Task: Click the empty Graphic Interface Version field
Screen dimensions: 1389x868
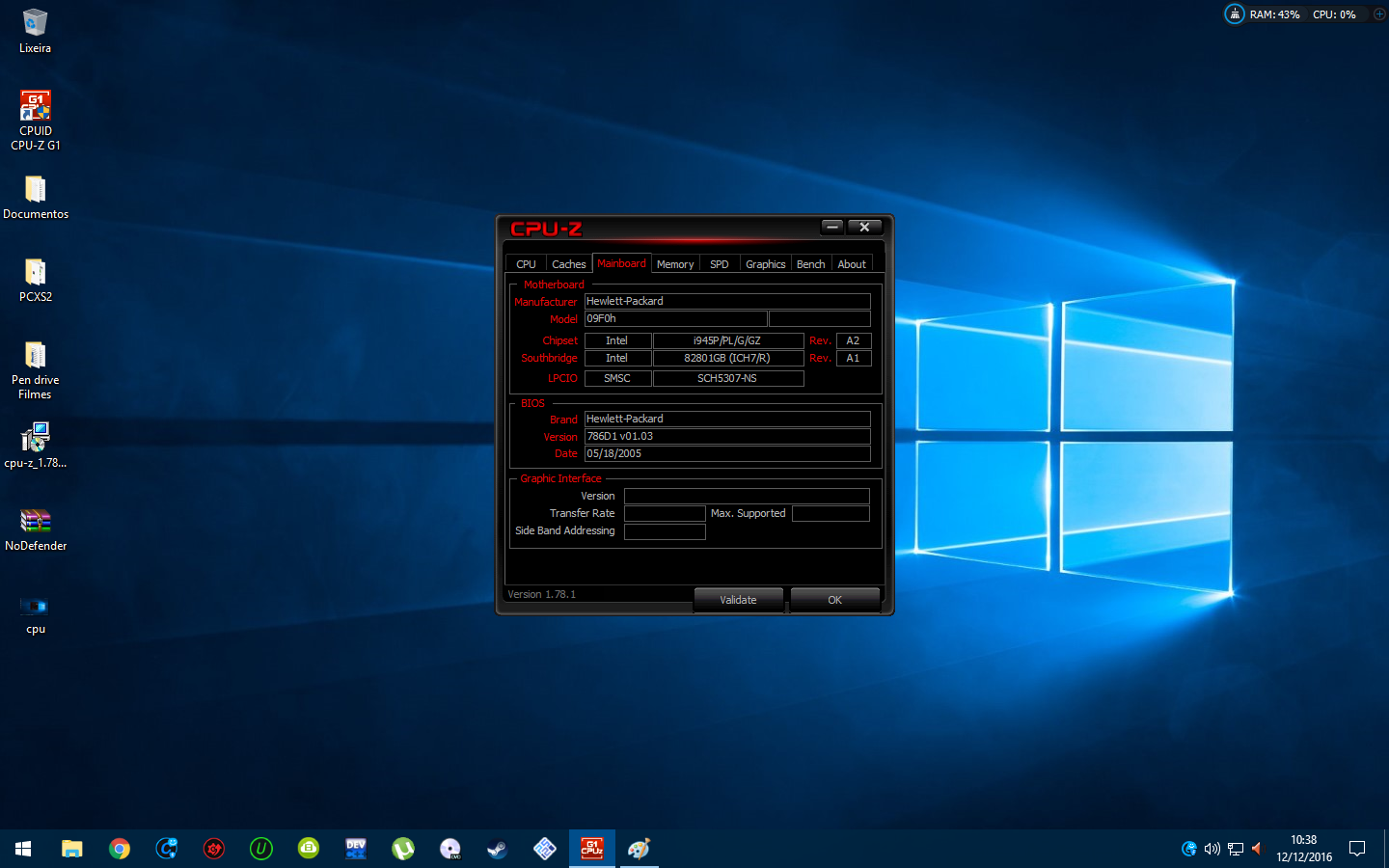Action: (x=747, y=496)
